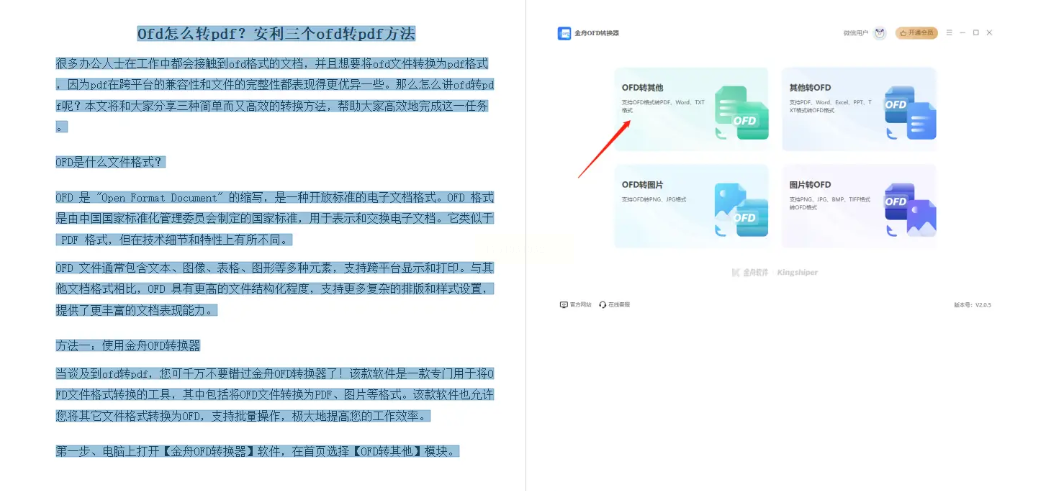Click the heading 方法一：使用金舟OFD转换器
The height and width of the screenshot is (491, 1049).
(128, 345)
